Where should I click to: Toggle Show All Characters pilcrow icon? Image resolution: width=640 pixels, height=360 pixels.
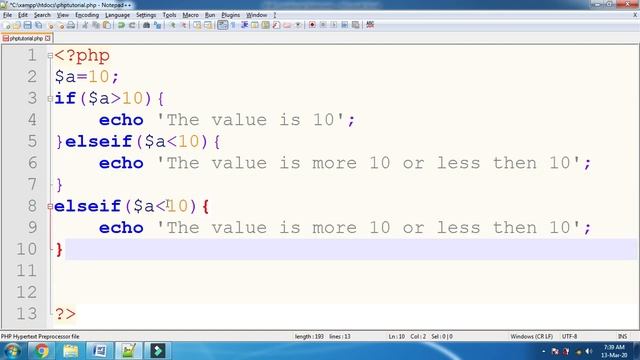(233, 25)
